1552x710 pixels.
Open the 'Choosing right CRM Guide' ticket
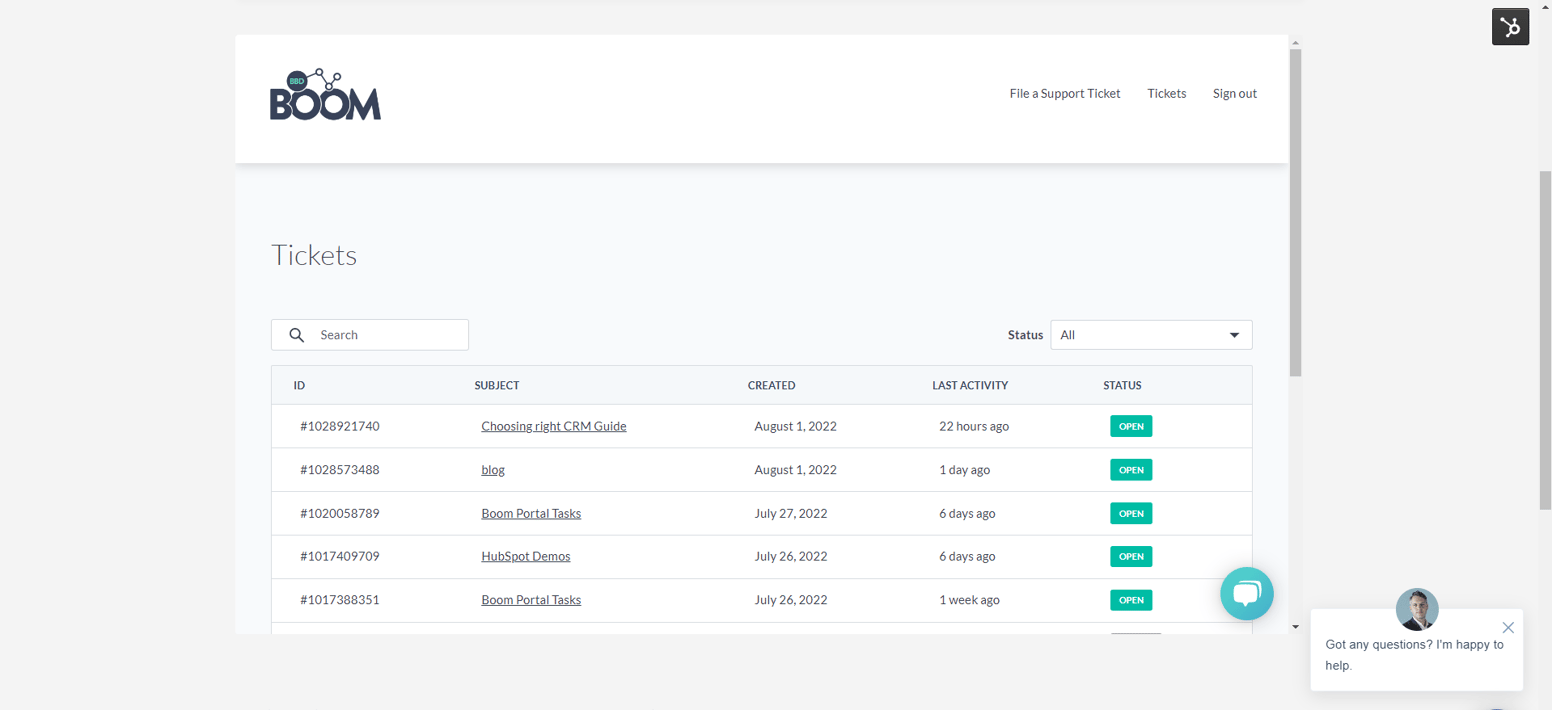pyautogui.click(x=553, y=426)
